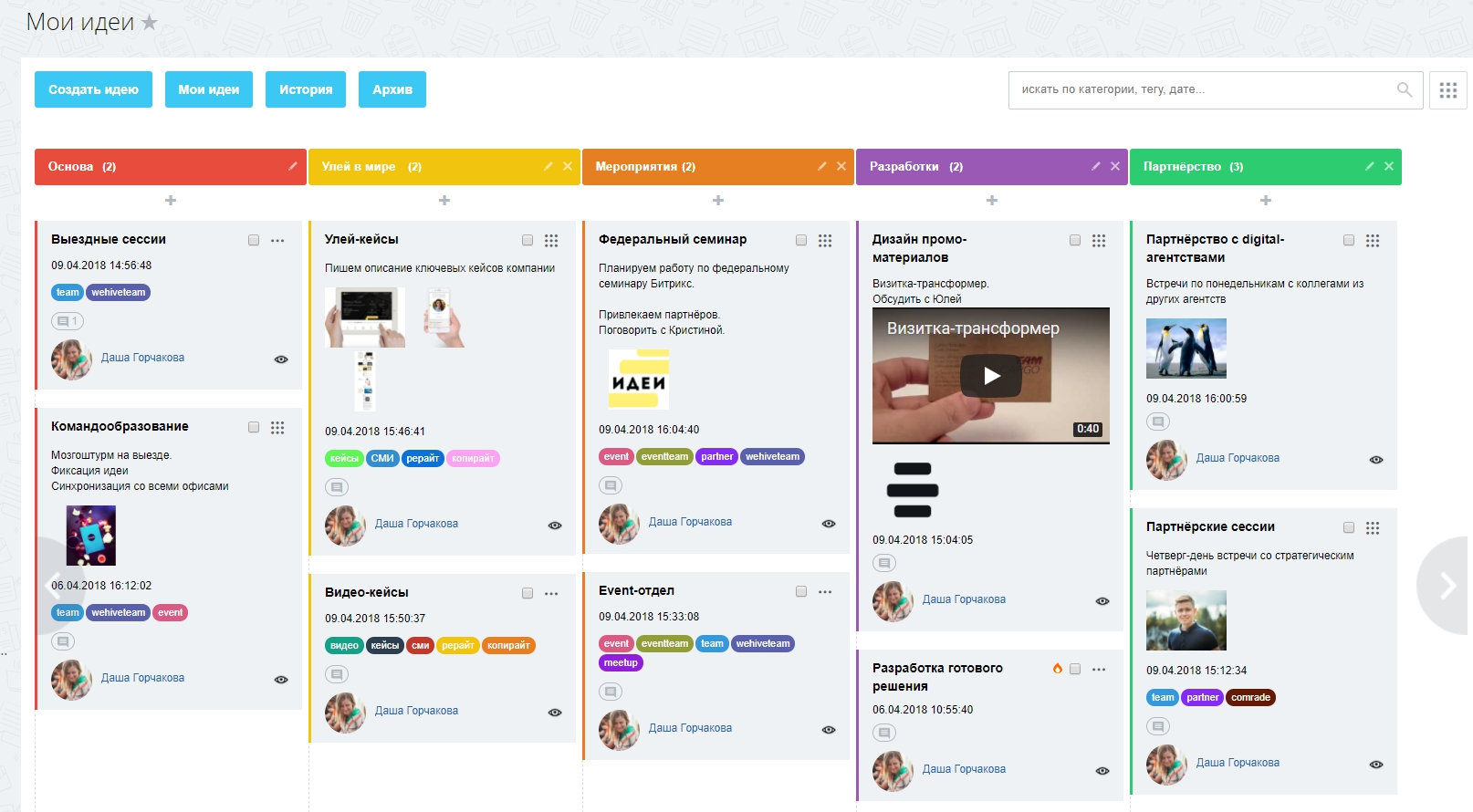Remove the Партнёрство column with X icon
Screen dimensions: 1473x812
click(x=1389, y=166)
